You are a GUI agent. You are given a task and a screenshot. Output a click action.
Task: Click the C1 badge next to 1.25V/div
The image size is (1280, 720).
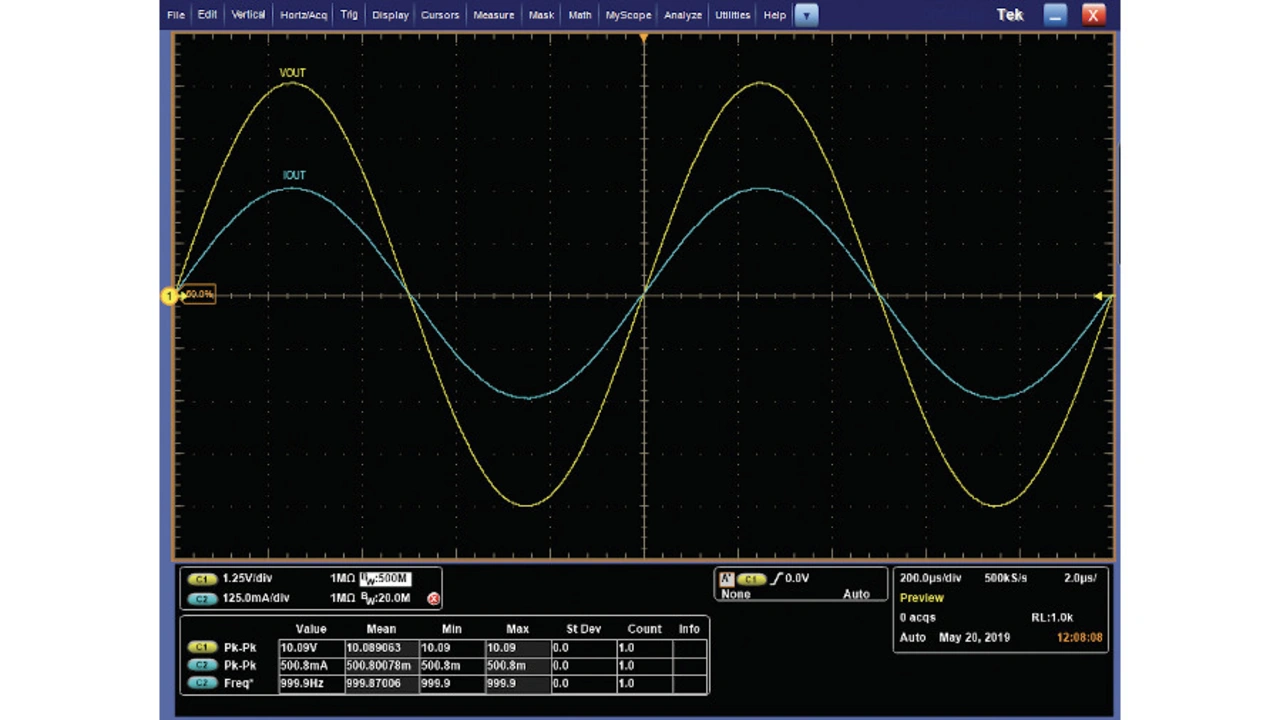click(202, 579)
